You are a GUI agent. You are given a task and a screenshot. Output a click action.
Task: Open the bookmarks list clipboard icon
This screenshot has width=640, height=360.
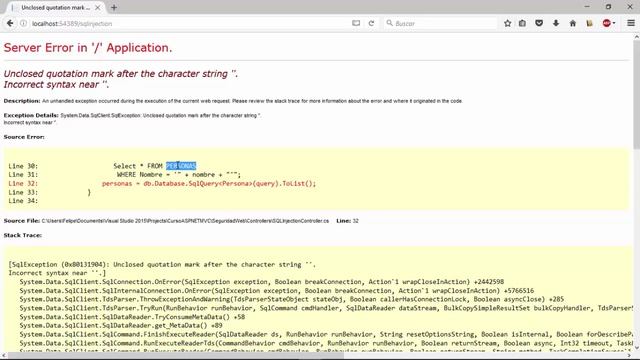[x=522, y=23]
